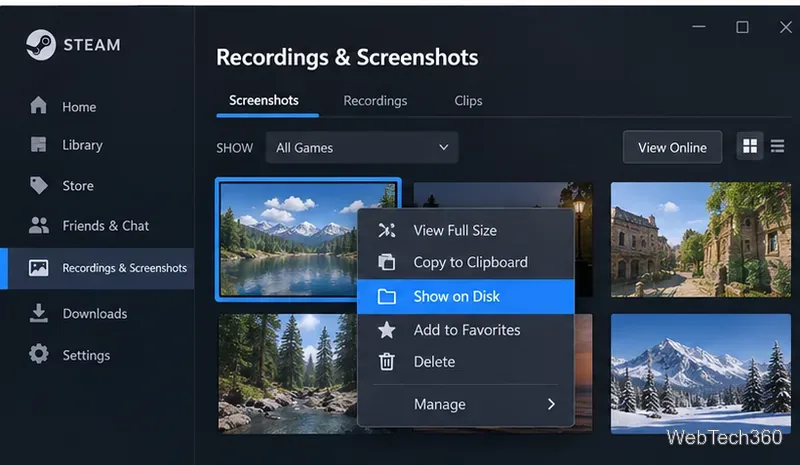Image resolution: width=800 pixels, height=465 pixels.
Task: Close the Steam window
Action: click(786, 27)
